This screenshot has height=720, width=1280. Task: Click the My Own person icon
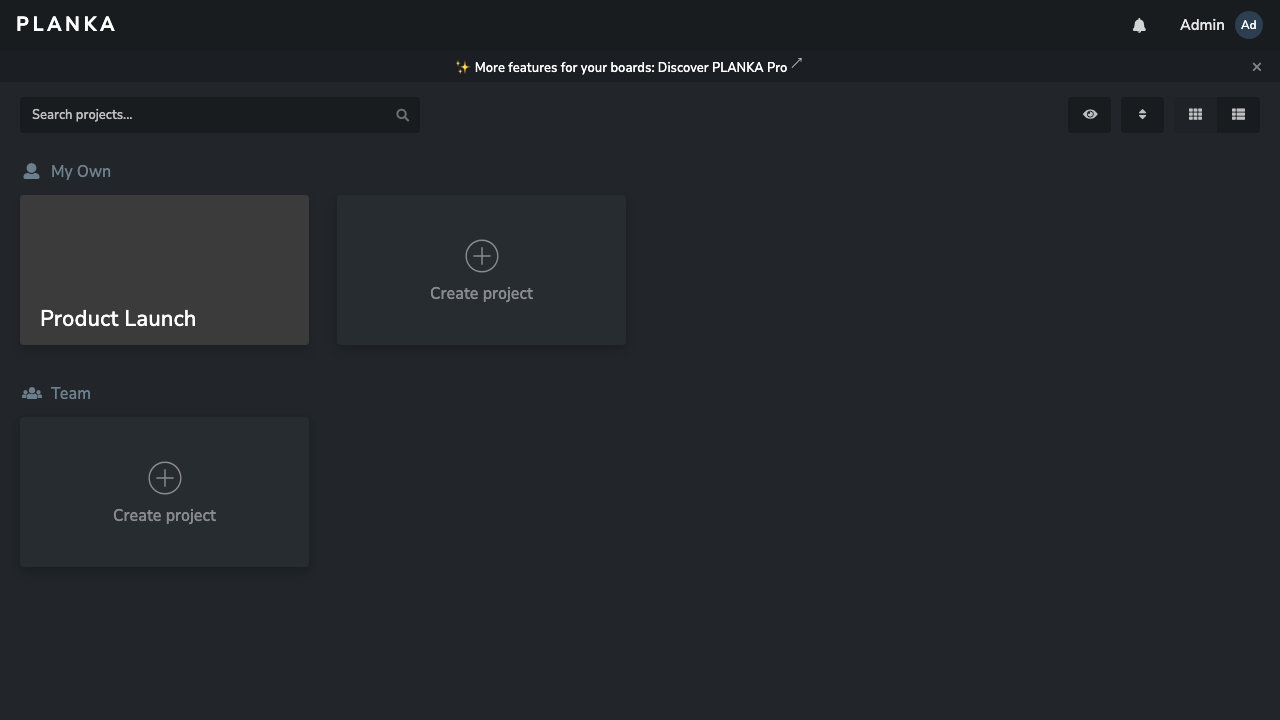(31, 172)
